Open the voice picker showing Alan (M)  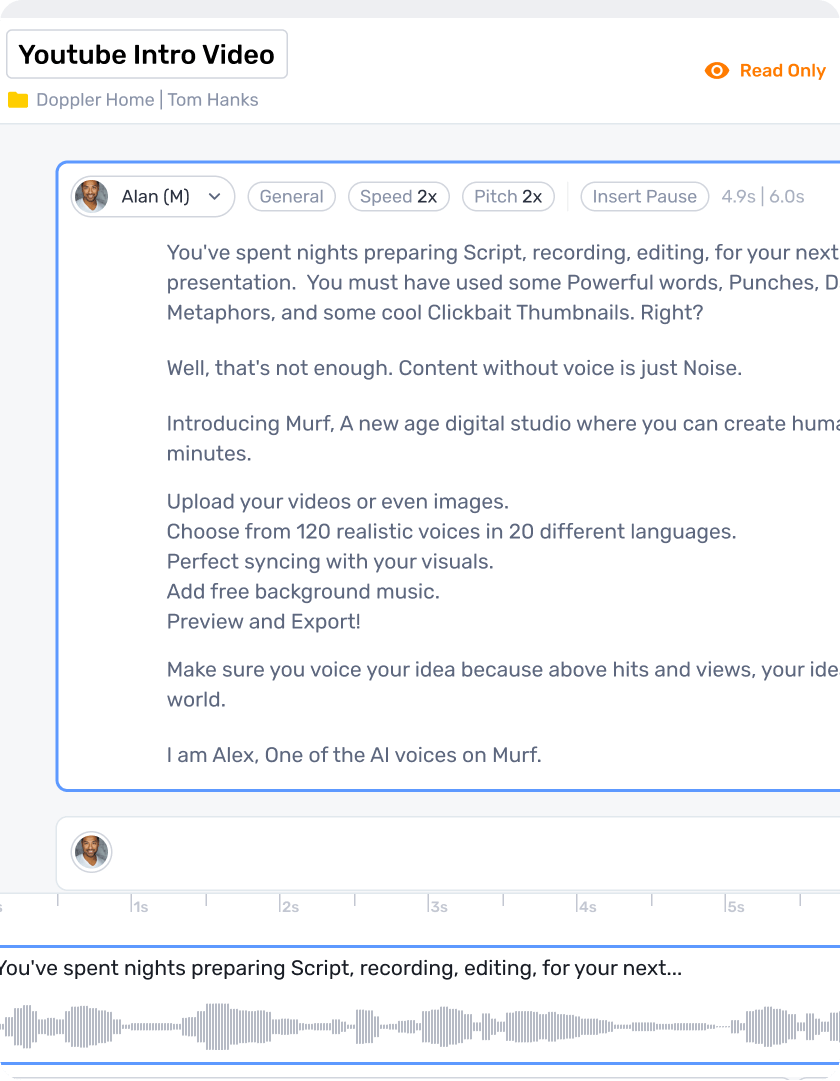coord(152,196)
